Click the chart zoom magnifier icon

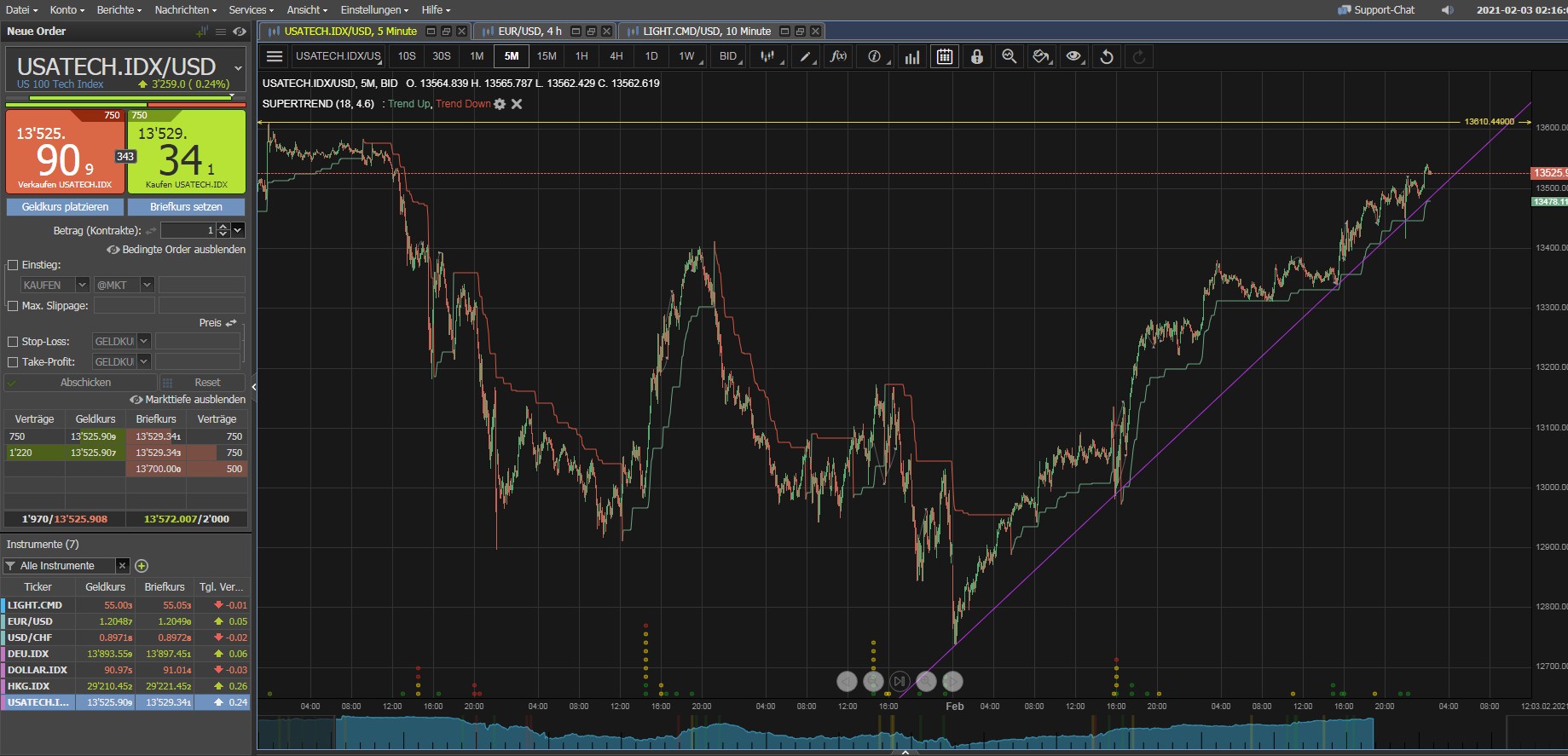[1009, 56]
